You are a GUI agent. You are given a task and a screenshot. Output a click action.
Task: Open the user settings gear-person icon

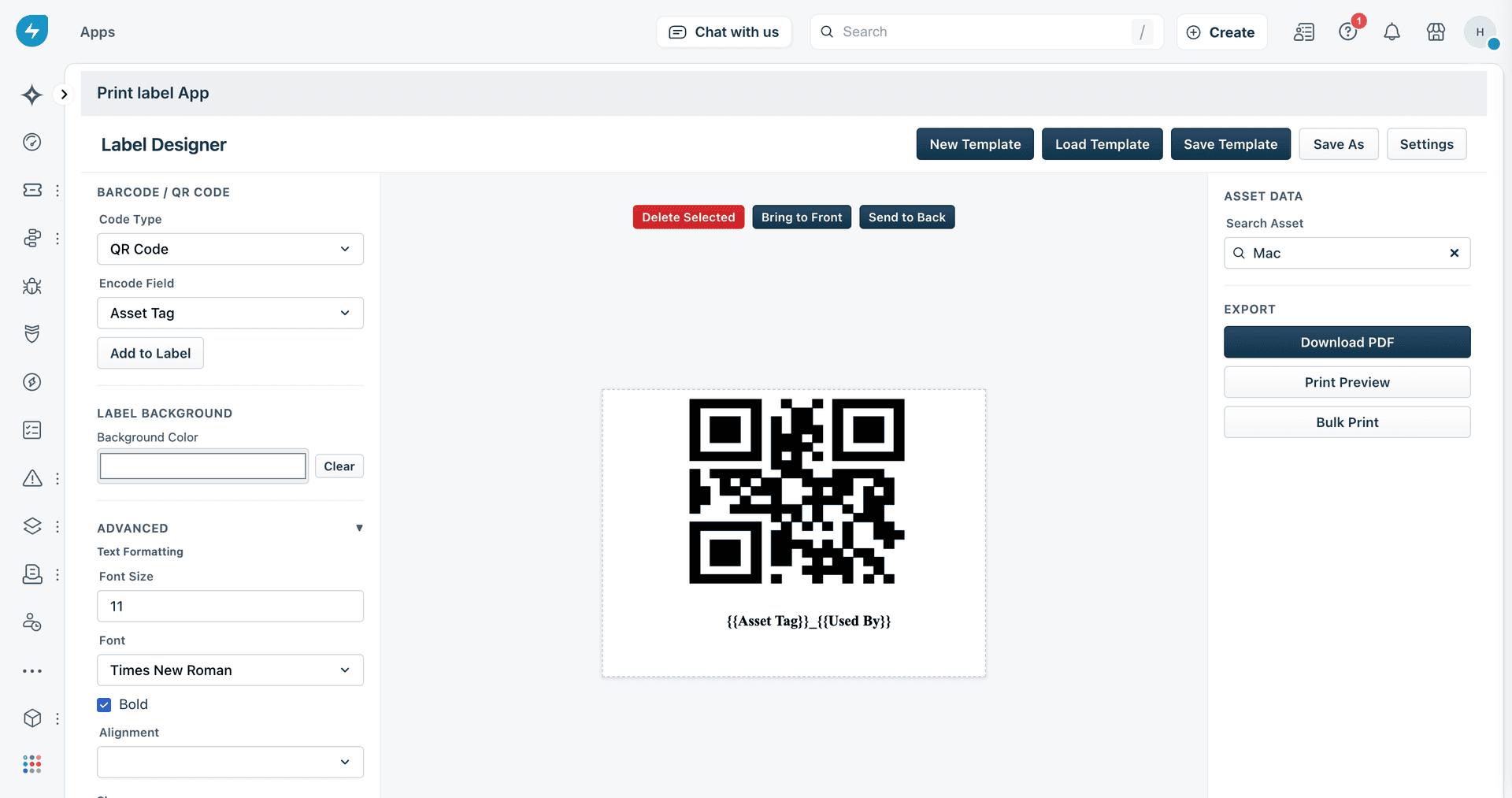click(32, 622)
